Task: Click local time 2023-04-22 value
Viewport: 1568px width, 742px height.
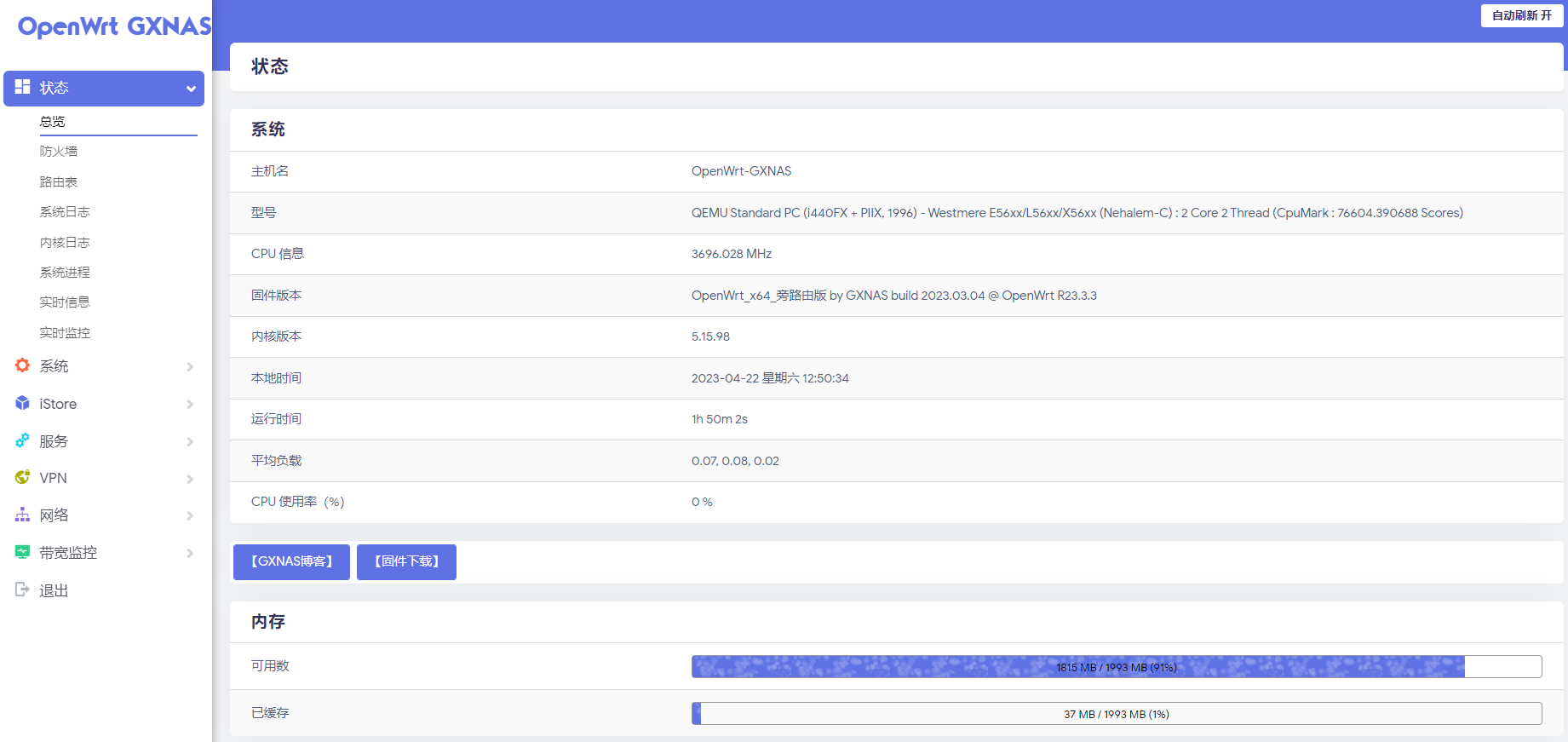Action: (x=770, y=378)
